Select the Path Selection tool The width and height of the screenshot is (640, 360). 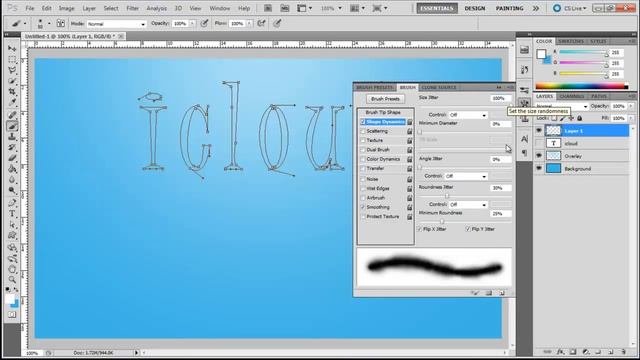[12, 224]
